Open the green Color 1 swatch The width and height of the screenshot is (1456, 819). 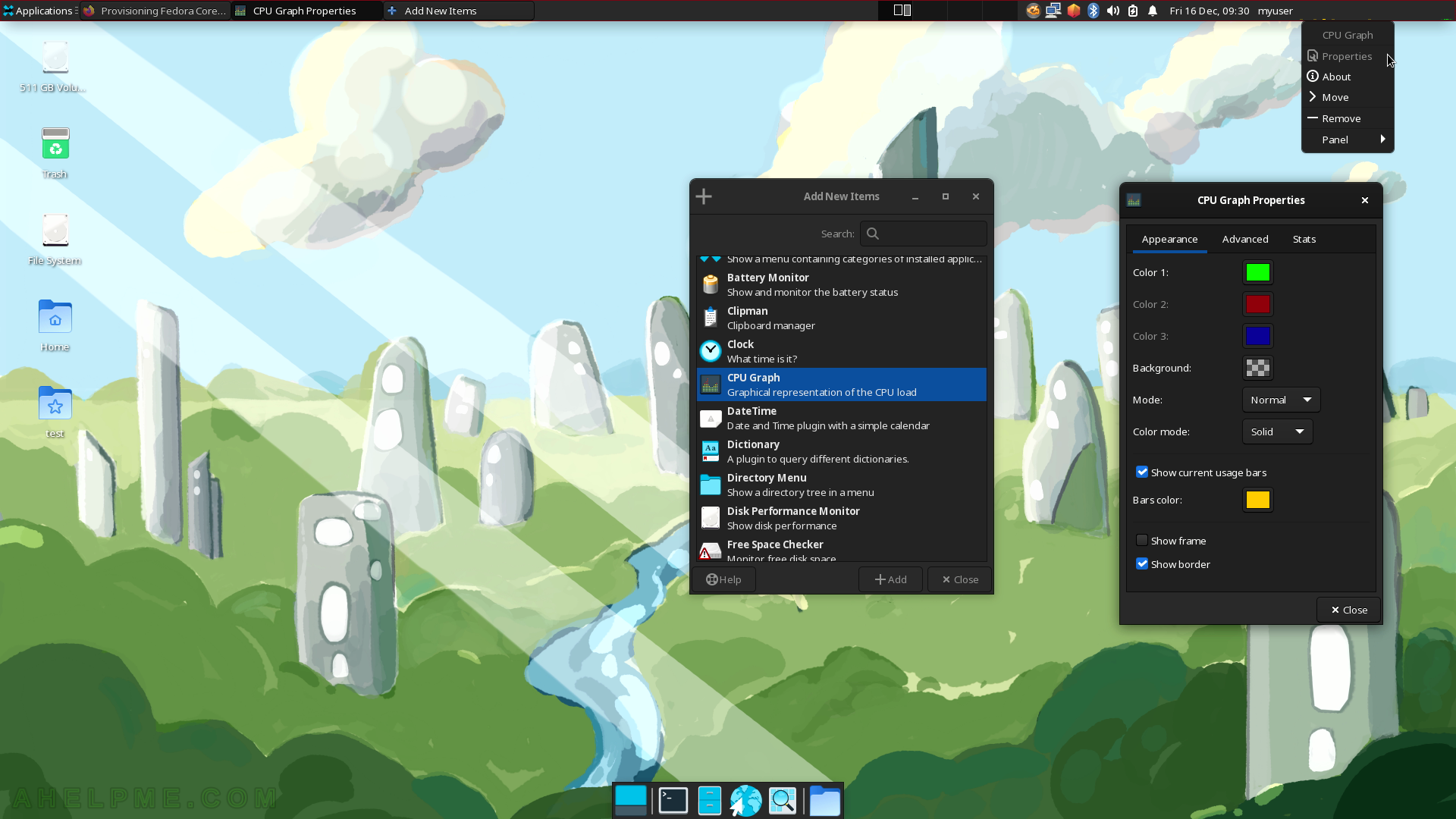pos(1258,272)
